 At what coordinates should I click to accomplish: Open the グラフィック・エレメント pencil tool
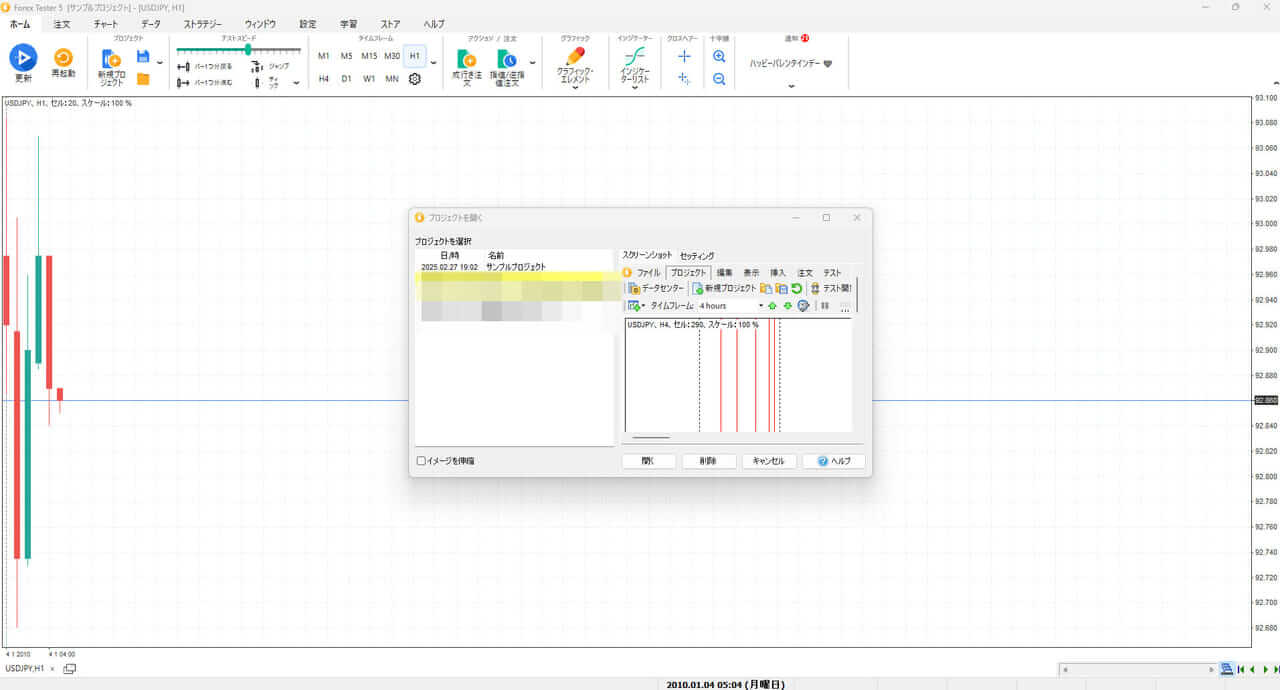click(x=575, y=56)
